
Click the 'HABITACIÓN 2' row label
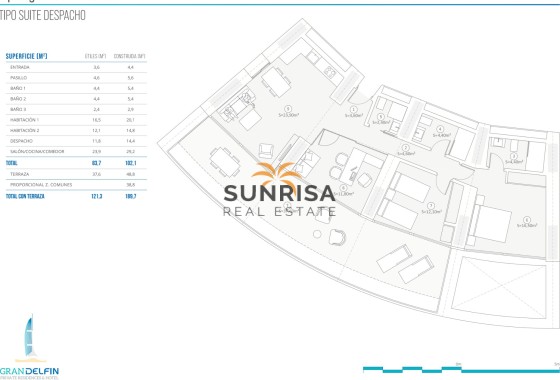25,130
